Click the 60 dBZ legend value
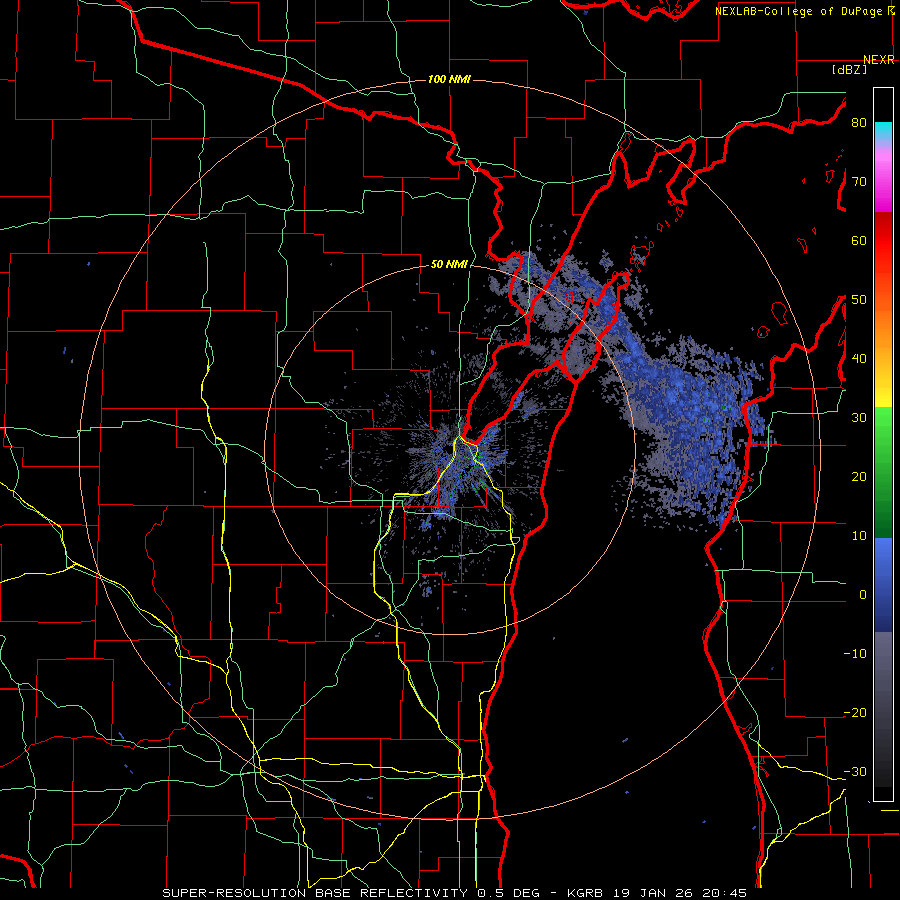 tap(859, 240)
